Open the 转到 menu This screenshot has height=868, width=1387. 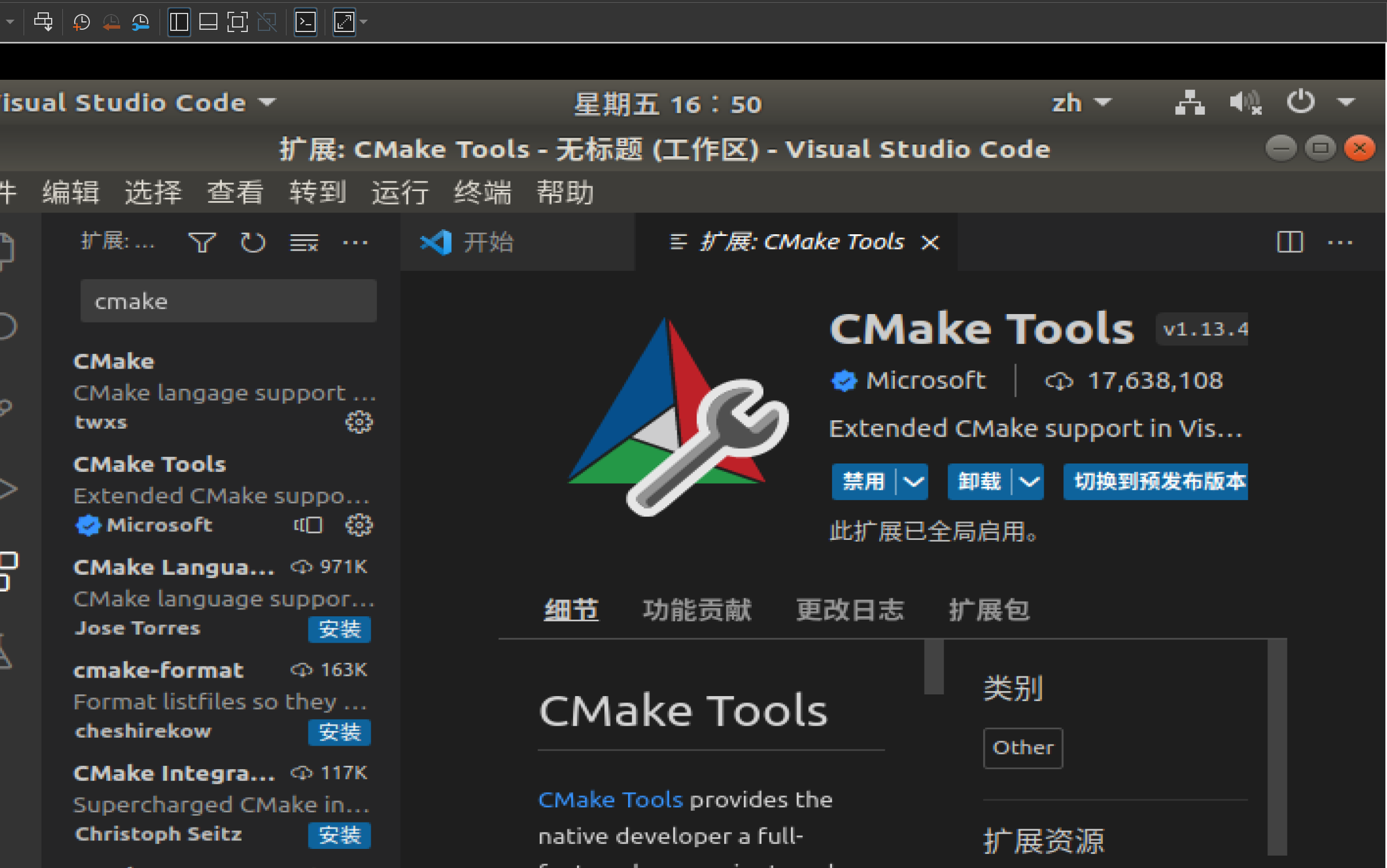[x=318, y=192]
